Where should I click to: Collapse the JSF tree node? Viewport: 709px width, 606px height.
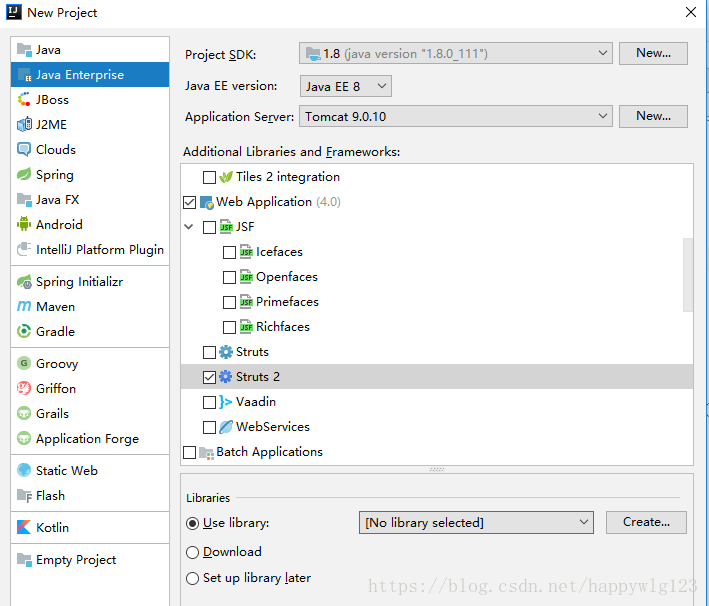click(189, 227)
